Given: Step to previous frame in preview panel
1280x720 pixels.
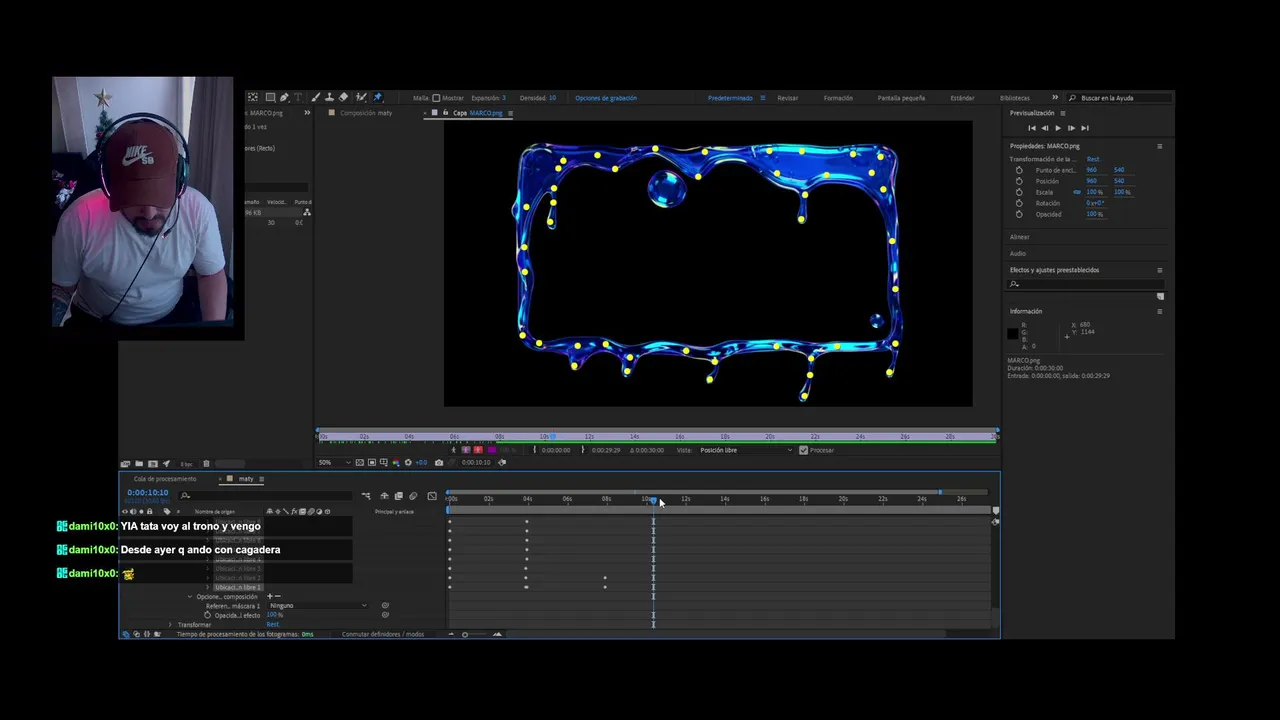Looking at the screenshot, I should coord(1045,128).
